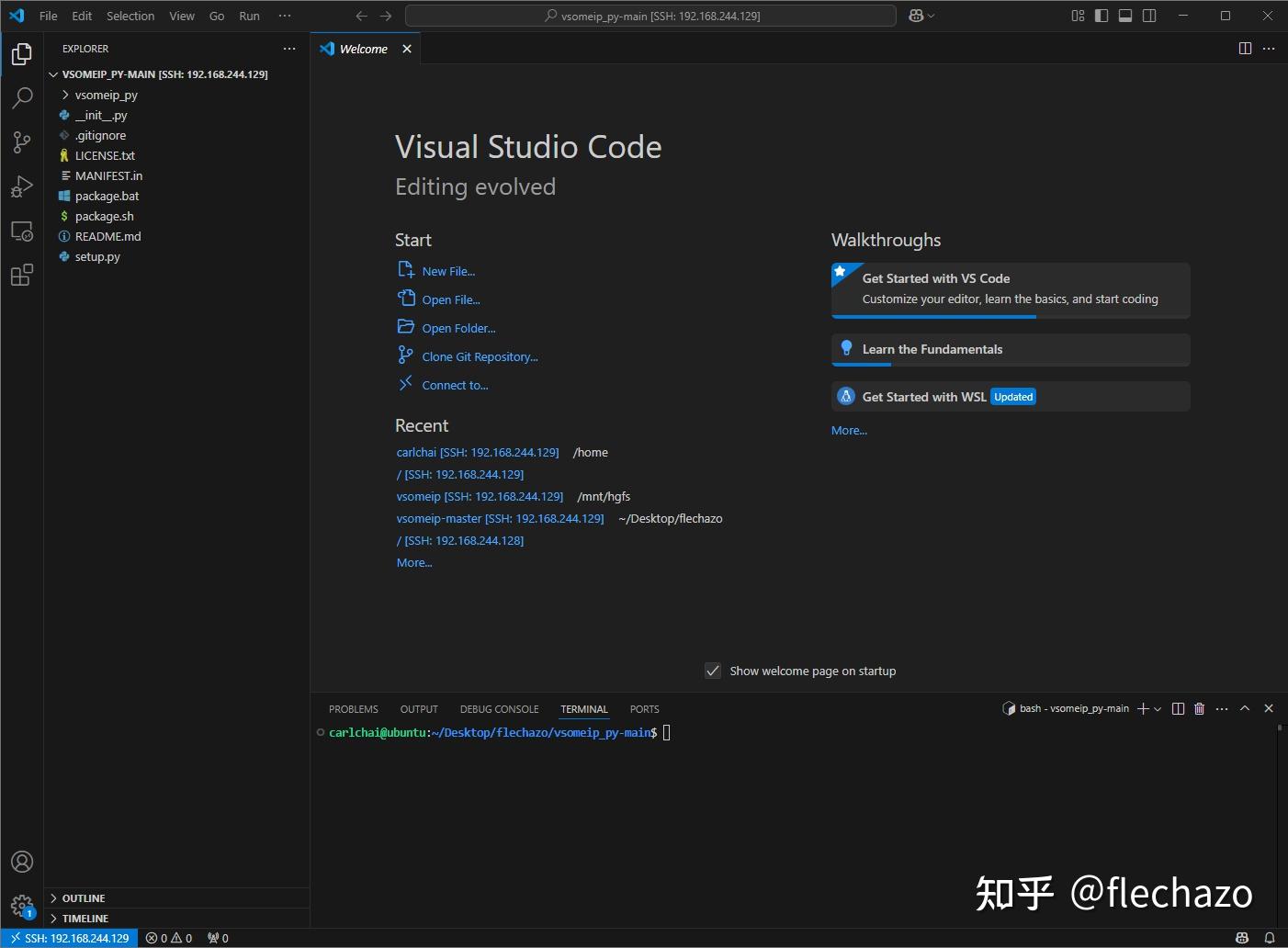This screenshot has height=948, width=1288.
Task: Open the Remote Explorer view
Action: click(22, 231)
